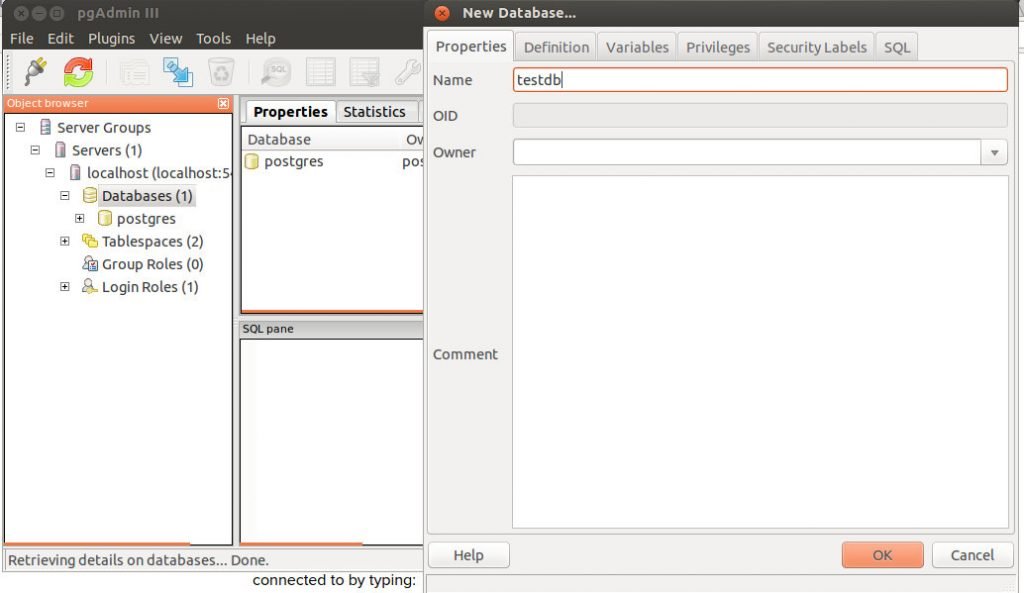This screenshot has width=1024, height=593.
Task: Click the View data table icon
Action: [x=320, y=72]
